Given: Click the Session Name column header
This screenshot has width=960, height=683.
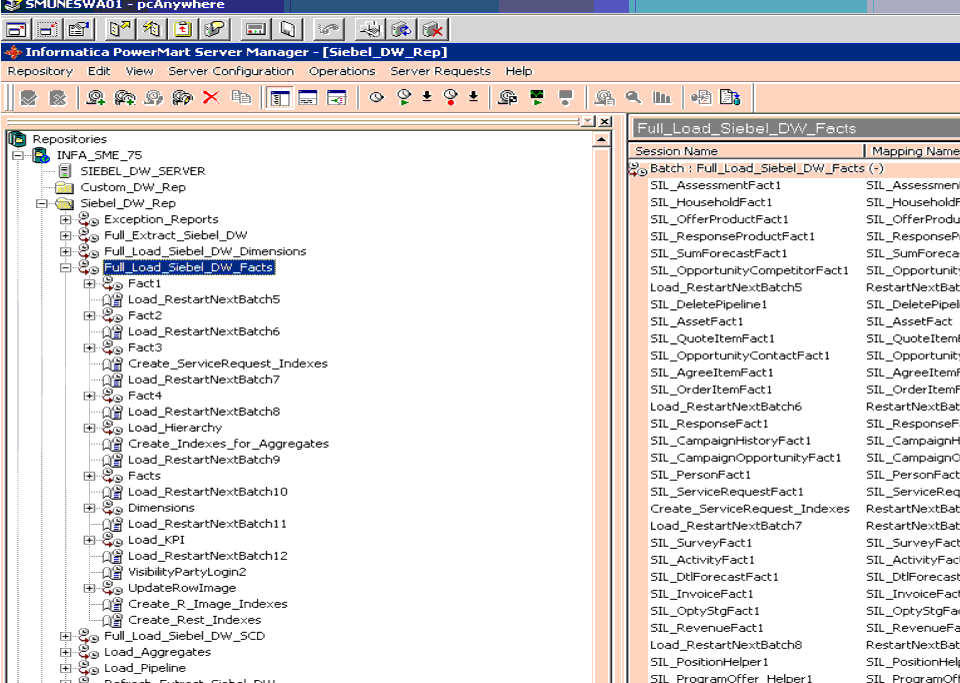Looking at the screenshot, I should tap(746, 151).
